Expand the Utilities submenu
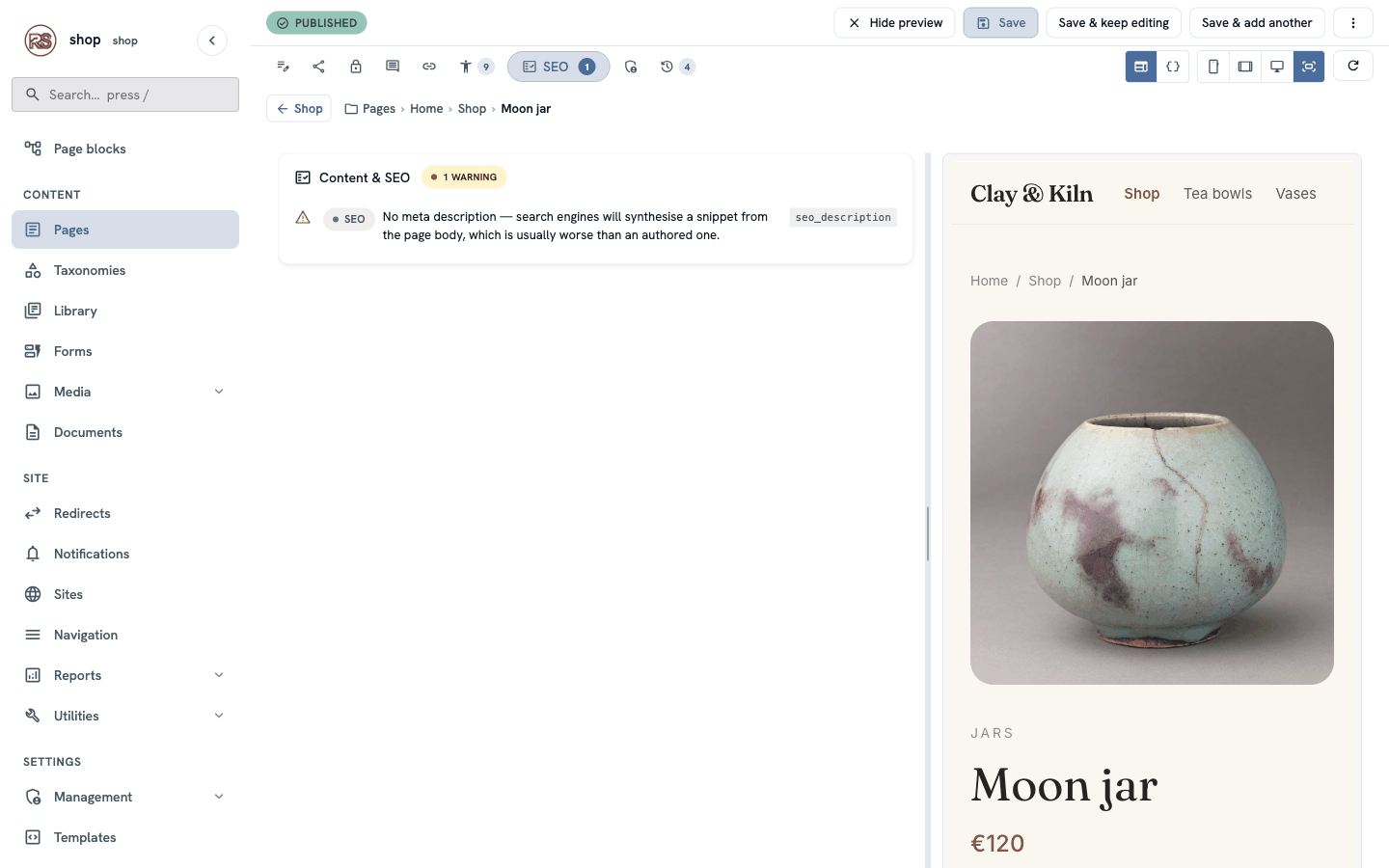This screenshot has height=868, width=1389. [219, 716]
